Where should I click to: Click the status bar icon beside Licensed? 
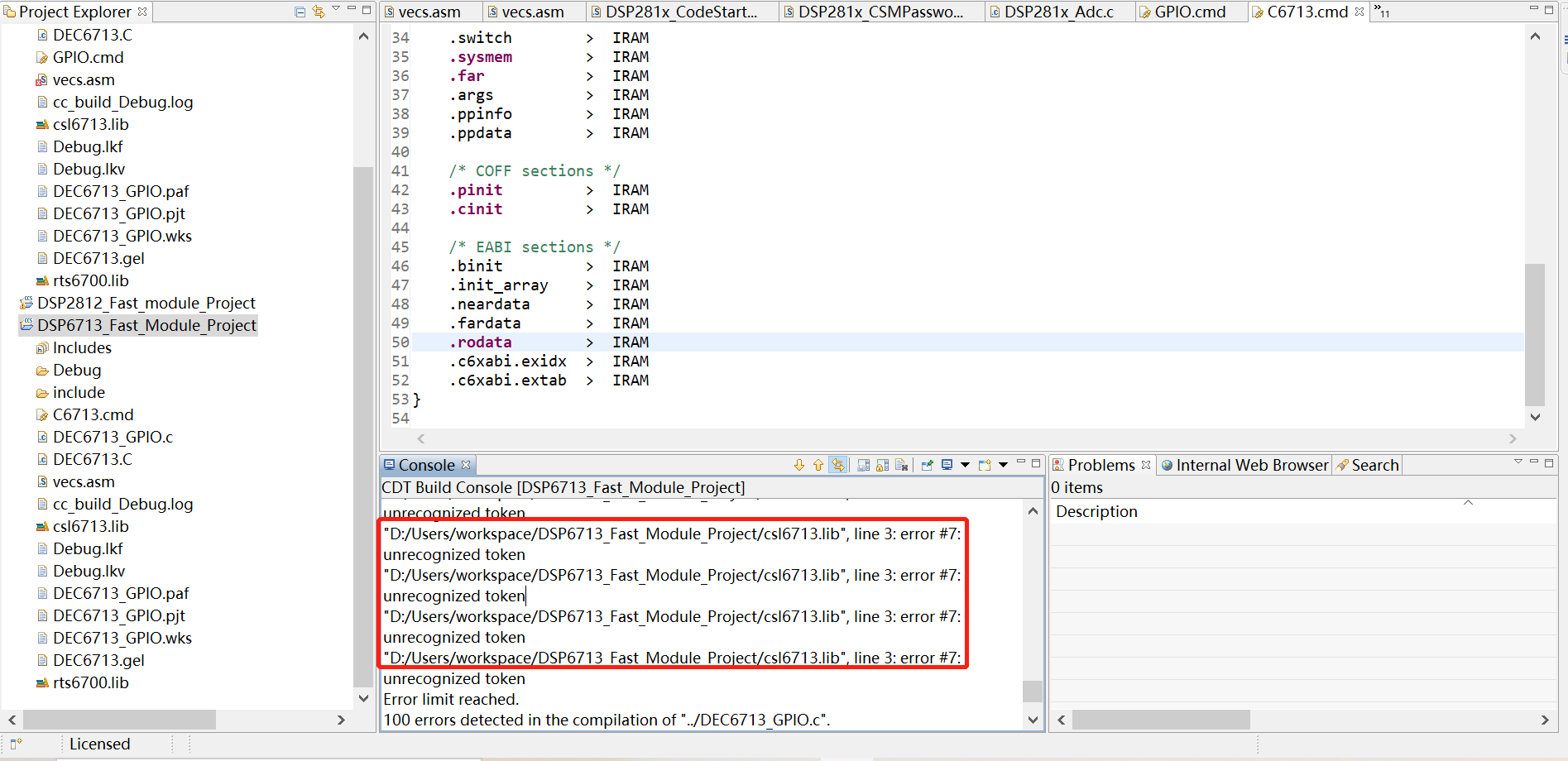(16, 744)
